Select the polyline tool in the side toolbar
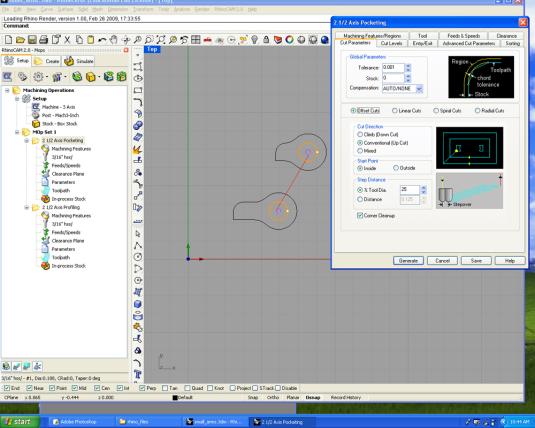The image size is (535, 428). click(138, 245)
